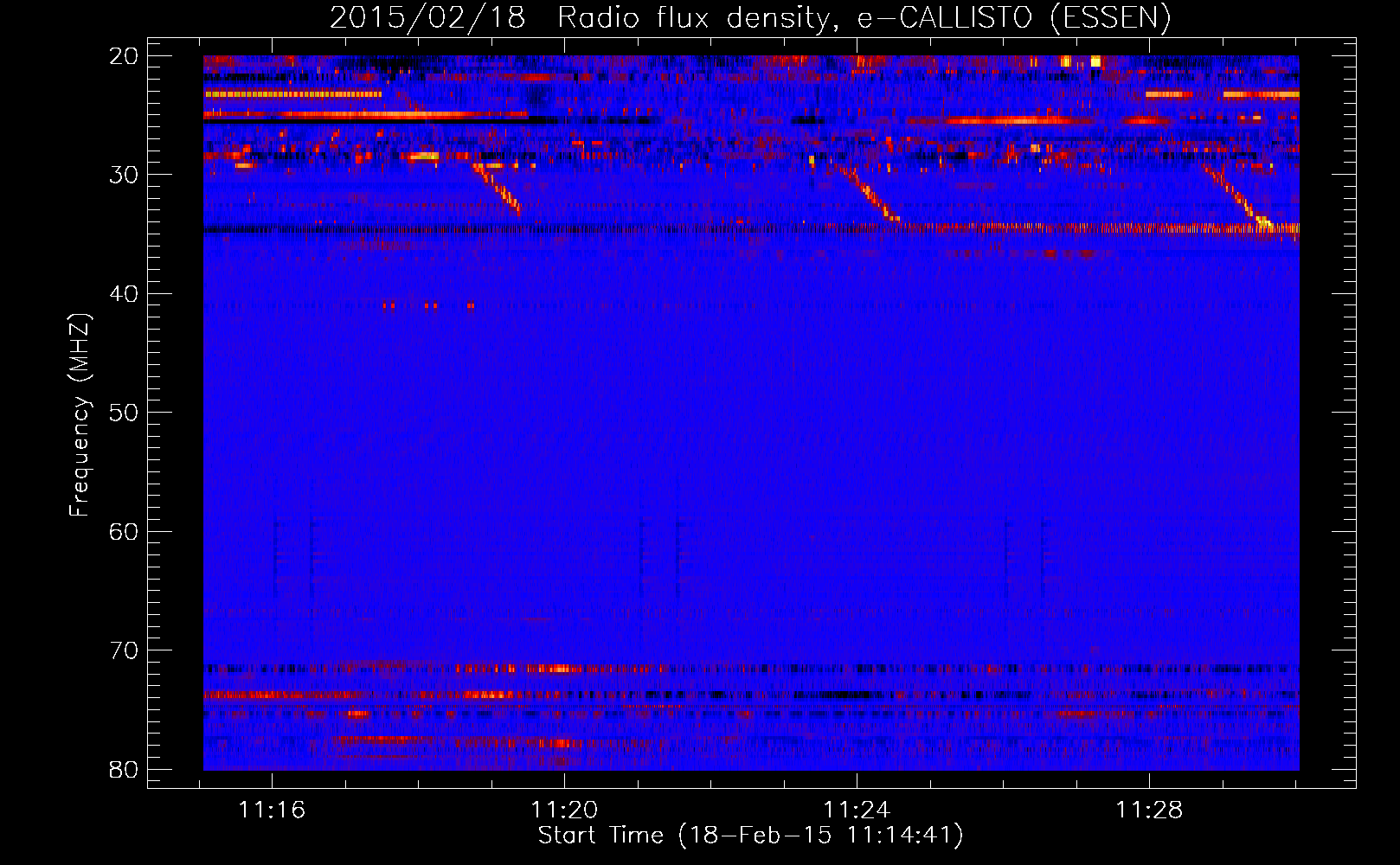Image resolution: width=1400 pixels, height=865 pixels.
Task: Click the x-axis time label "11:16"
Action: (272, 811)
